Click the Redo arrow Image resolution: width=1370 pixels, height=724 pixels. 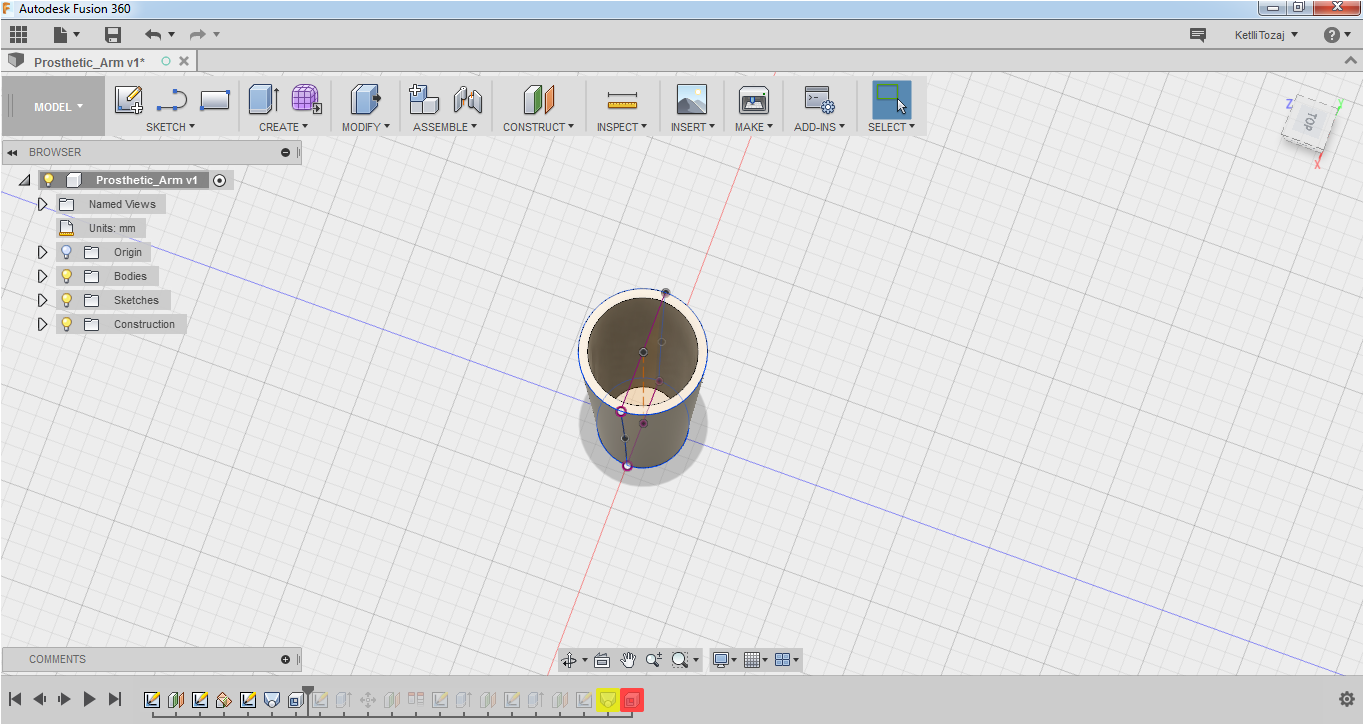(x=197, y=35)
